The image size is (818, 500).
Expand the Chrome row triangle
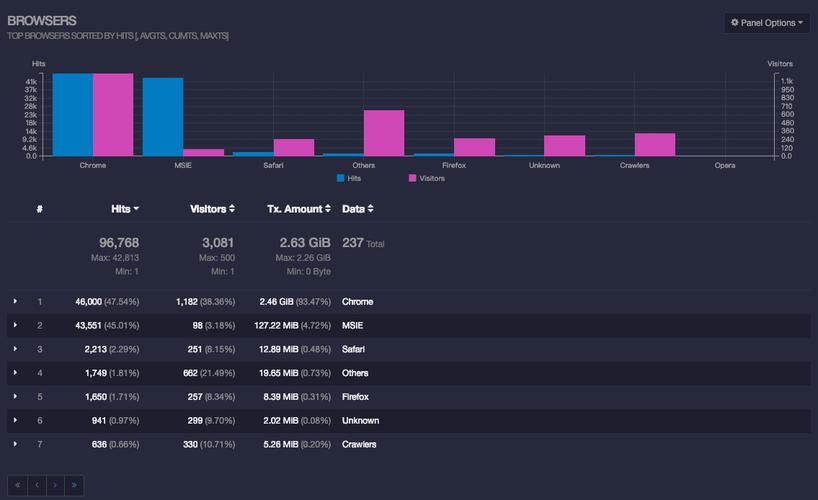click(x=15, y=301)
